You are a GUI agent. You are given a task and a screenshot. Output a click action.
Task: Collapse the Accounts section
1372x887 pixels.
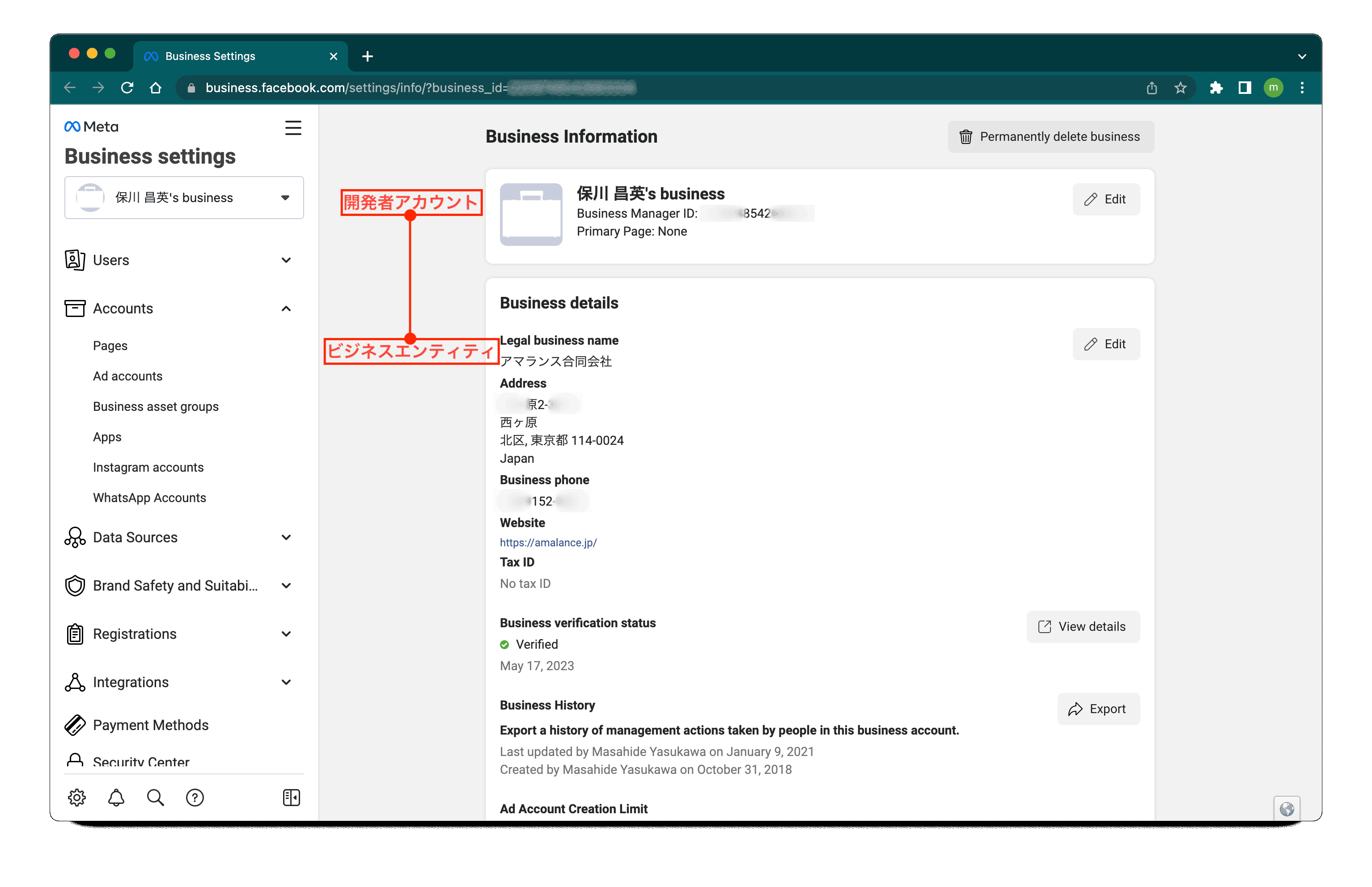pos(286,308)
